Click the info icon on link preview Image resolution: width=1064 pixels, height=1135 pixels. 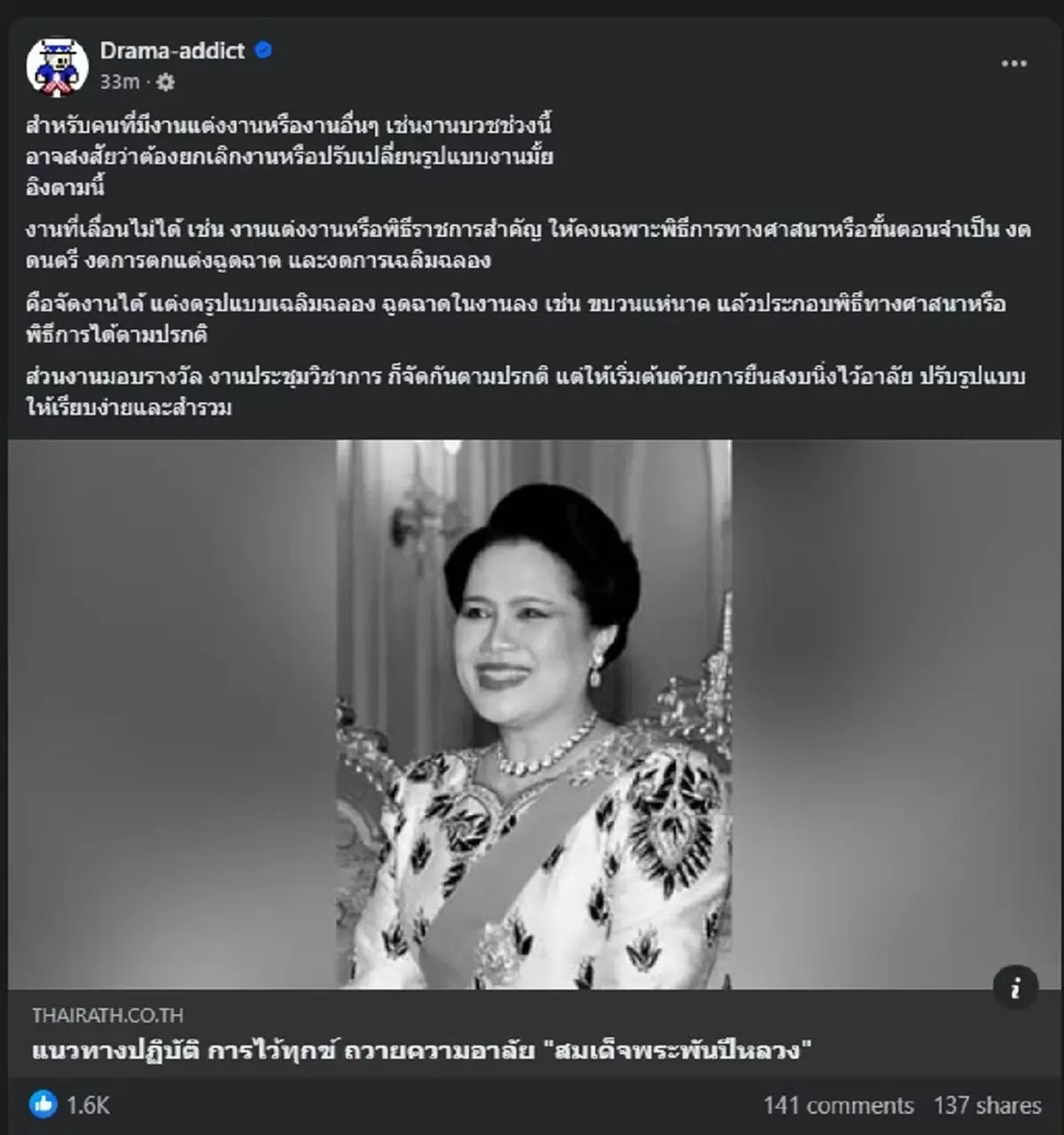1015,988
